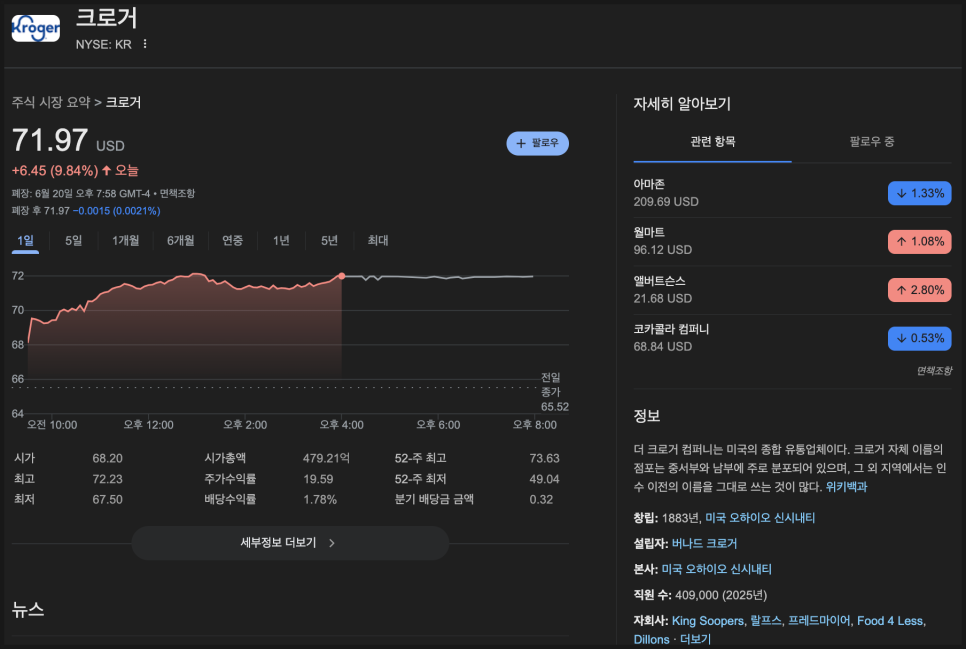Click the Kroger logo icon

pos(36,28)
